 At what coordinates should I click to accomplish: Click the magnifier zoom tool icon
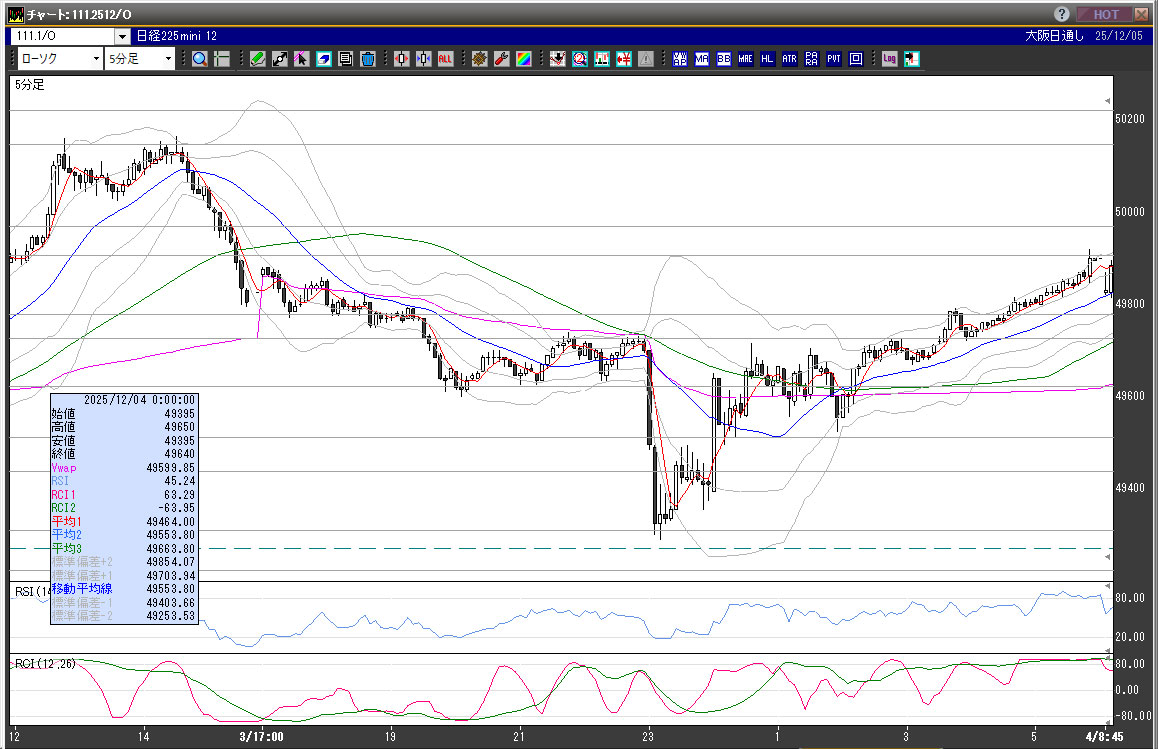[200, 59]
